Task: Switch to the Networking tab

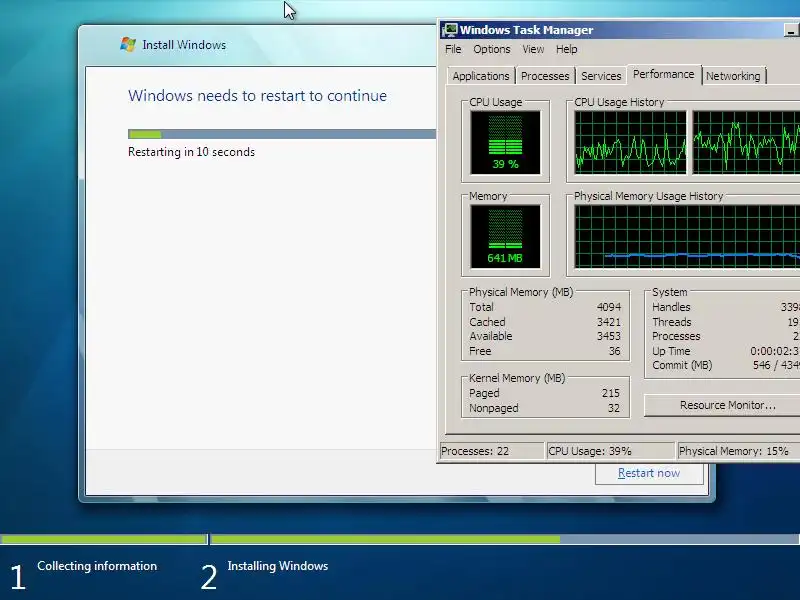Action: (x=733, y=76)
